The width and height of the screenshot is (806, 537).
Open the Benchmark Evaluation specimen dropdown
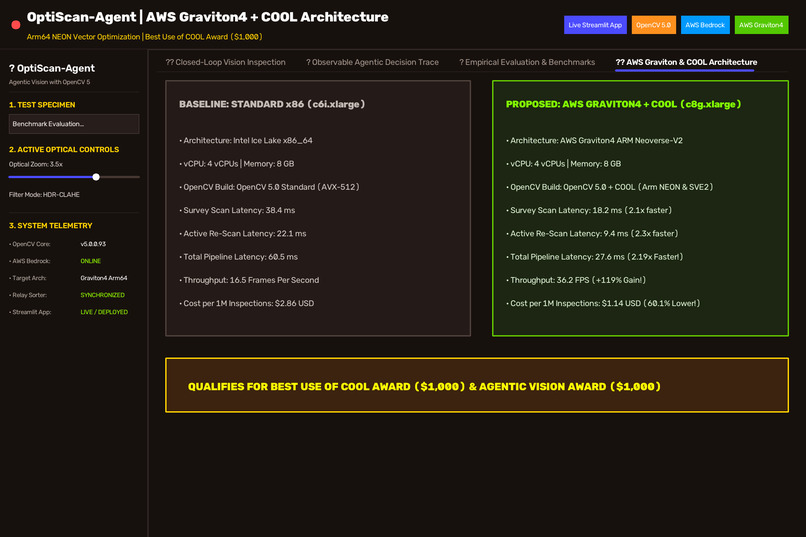(74, 124)
